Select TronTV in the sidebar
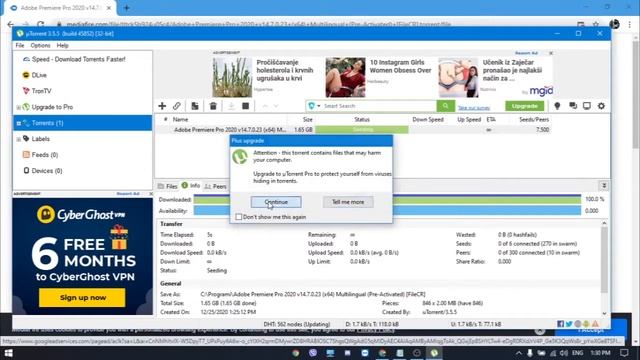This screenshot has height=360, width=640. (x=42, y=91)
